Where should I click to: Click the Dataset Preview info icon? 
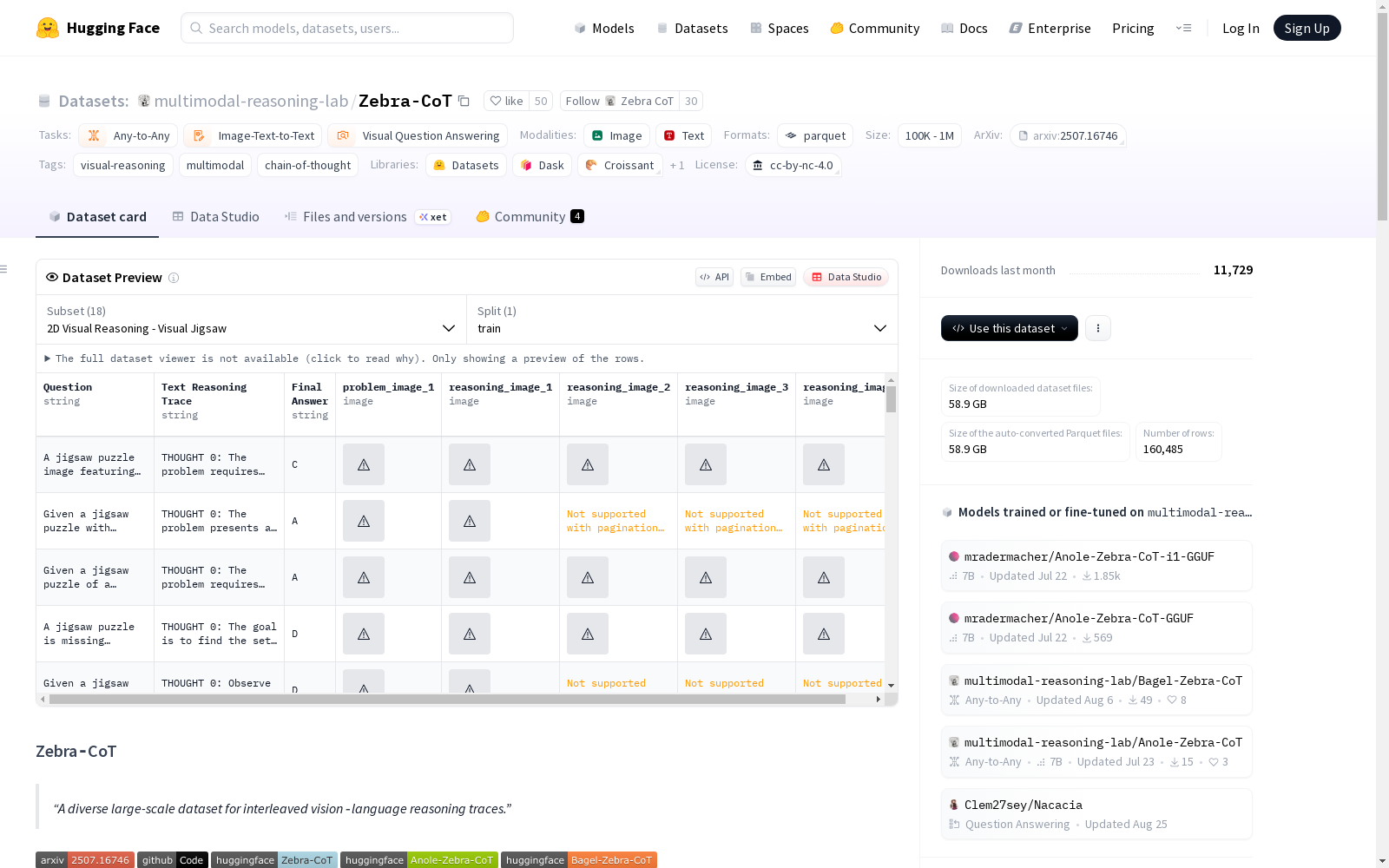(174, 278)
